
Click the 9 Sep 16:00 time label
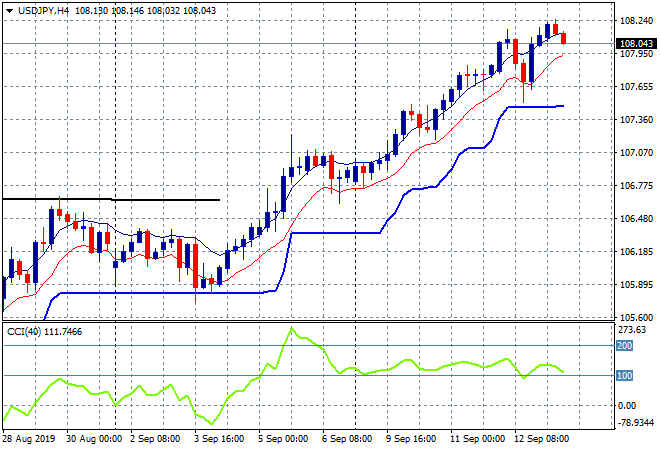pos(411,439)
